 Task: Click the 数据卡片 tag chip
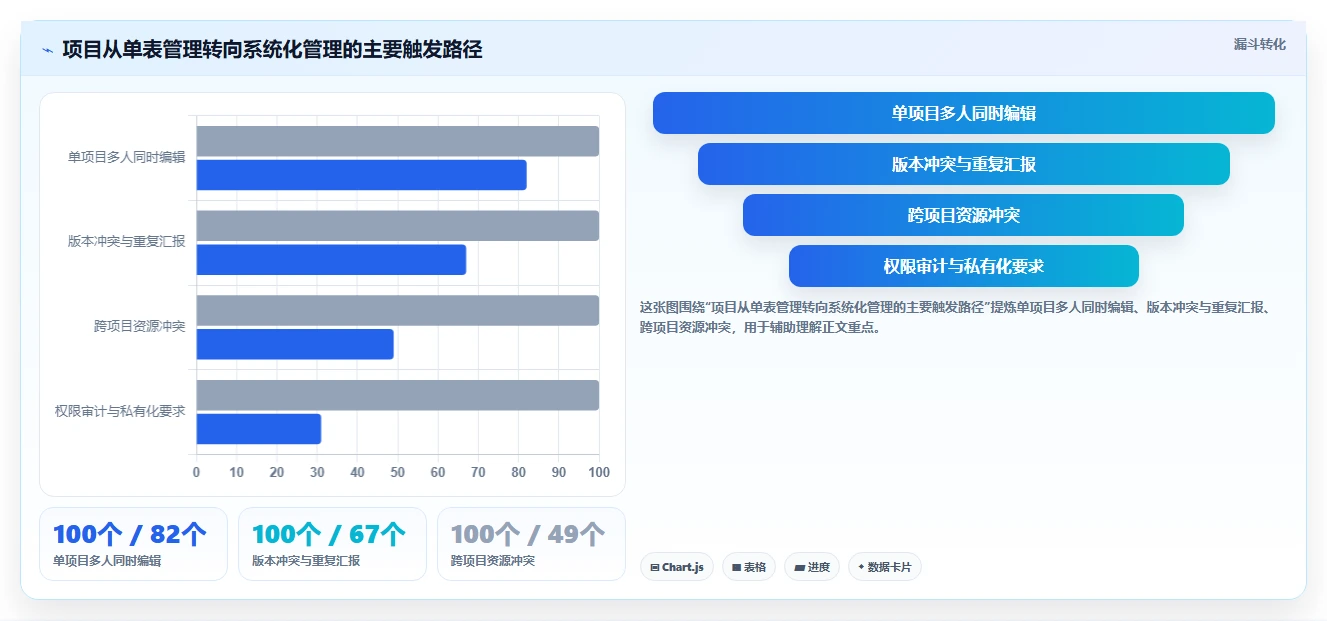pyautogui.click(x=885, y=567)
